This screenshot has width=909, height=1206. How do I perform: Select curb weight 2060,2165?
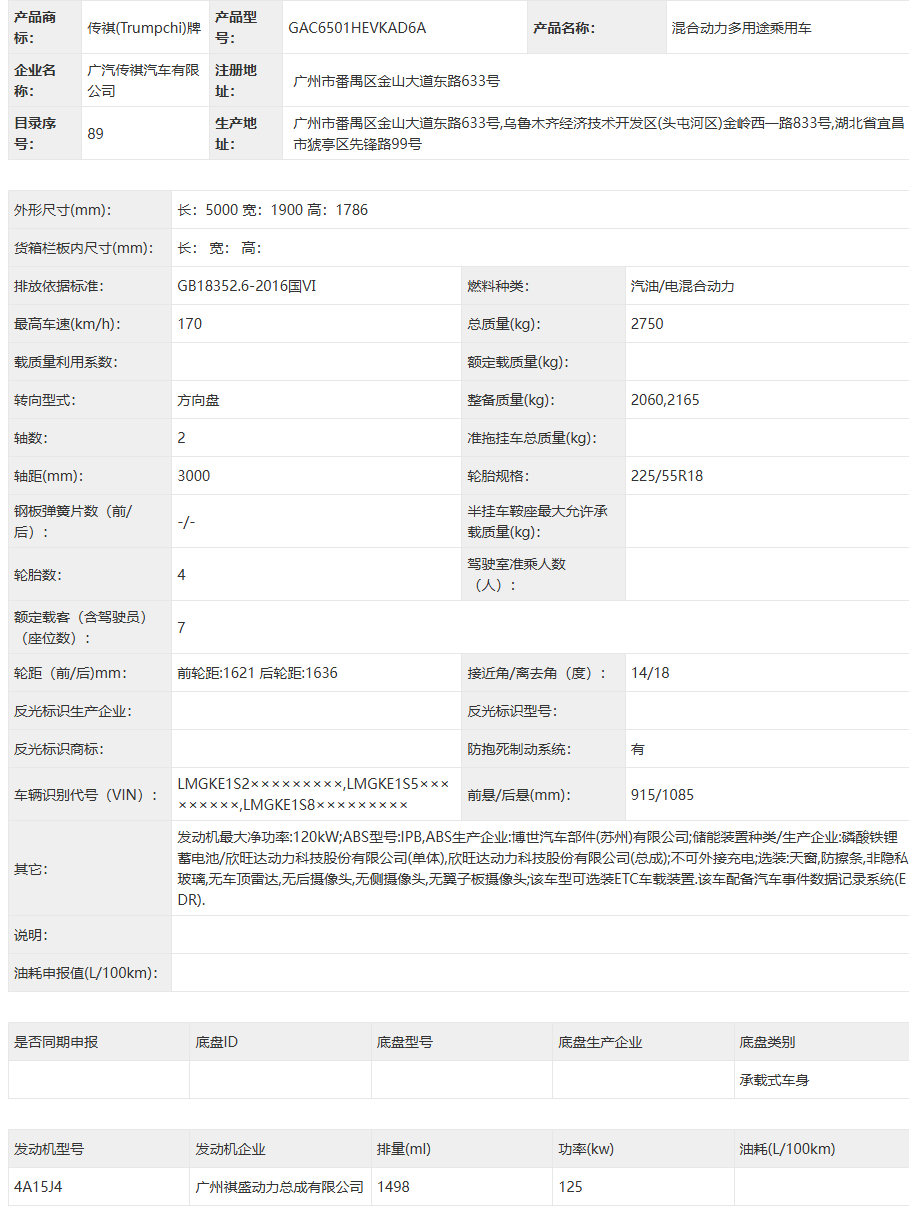pos(665,400)
